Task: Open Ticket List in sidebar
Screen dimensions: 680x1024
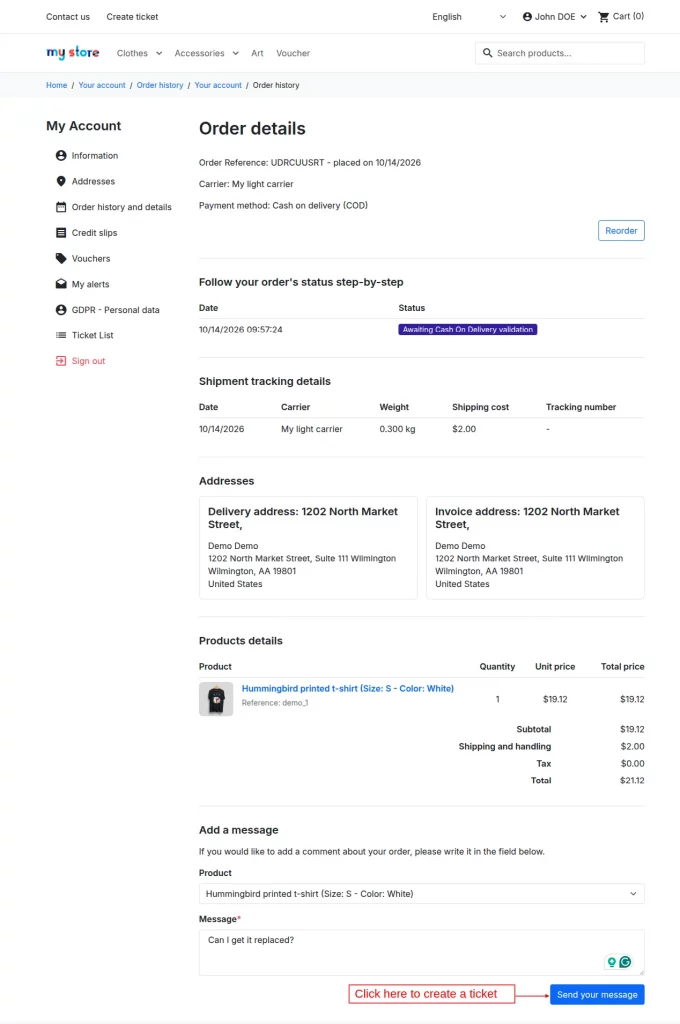Action: [93, 335]
